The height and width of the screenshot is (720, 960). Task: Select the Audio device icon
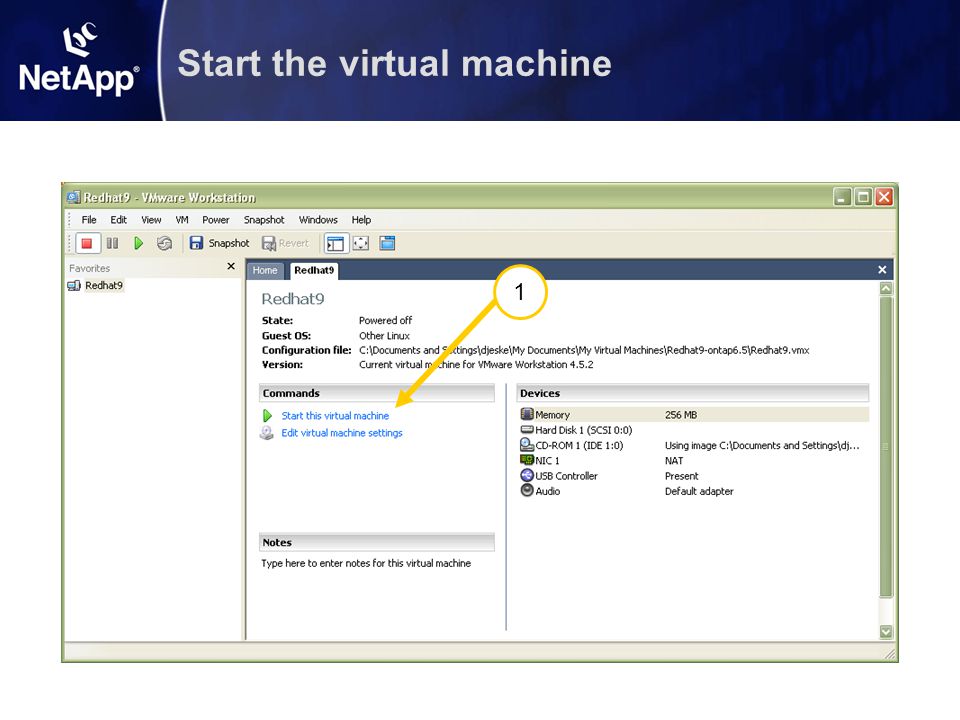pos(527,490)
